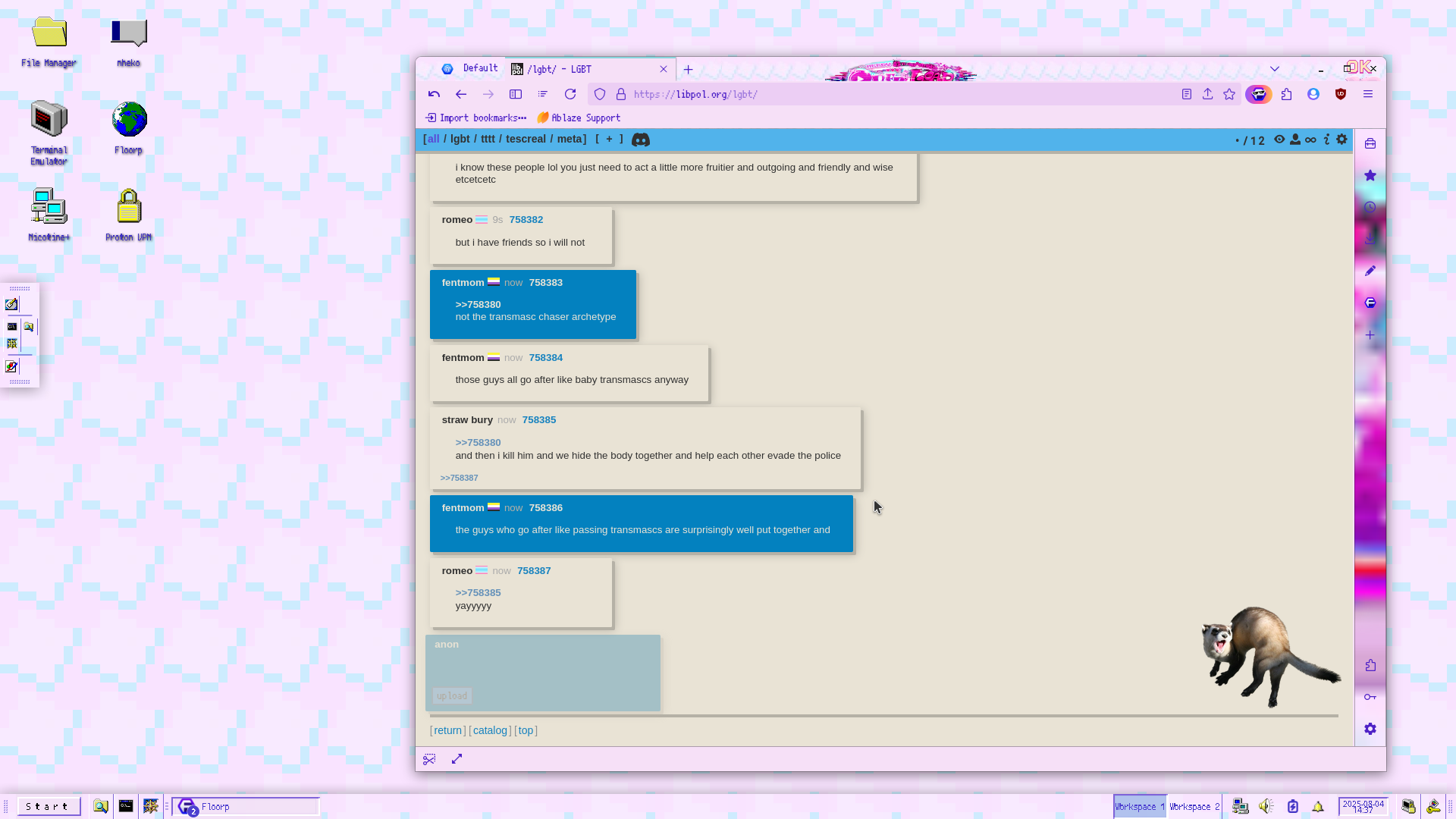Toggle reader view in address bar
Image resolution: width=1456 pixels, height=819 pixels.
tap(1187, 94)
